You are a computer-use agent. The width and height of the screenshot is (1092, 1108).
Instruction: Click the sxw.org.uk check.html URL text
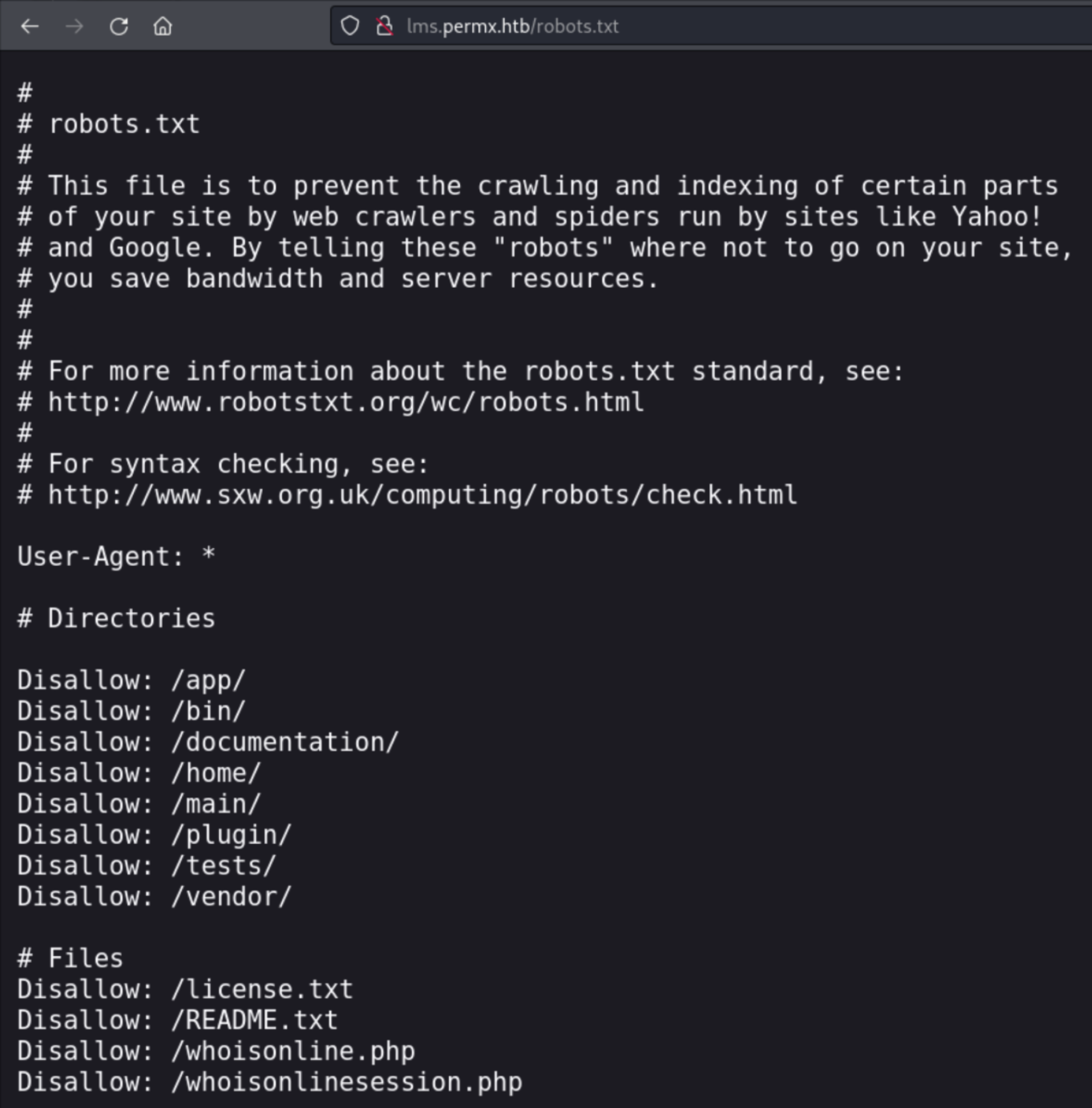(422, 495)
